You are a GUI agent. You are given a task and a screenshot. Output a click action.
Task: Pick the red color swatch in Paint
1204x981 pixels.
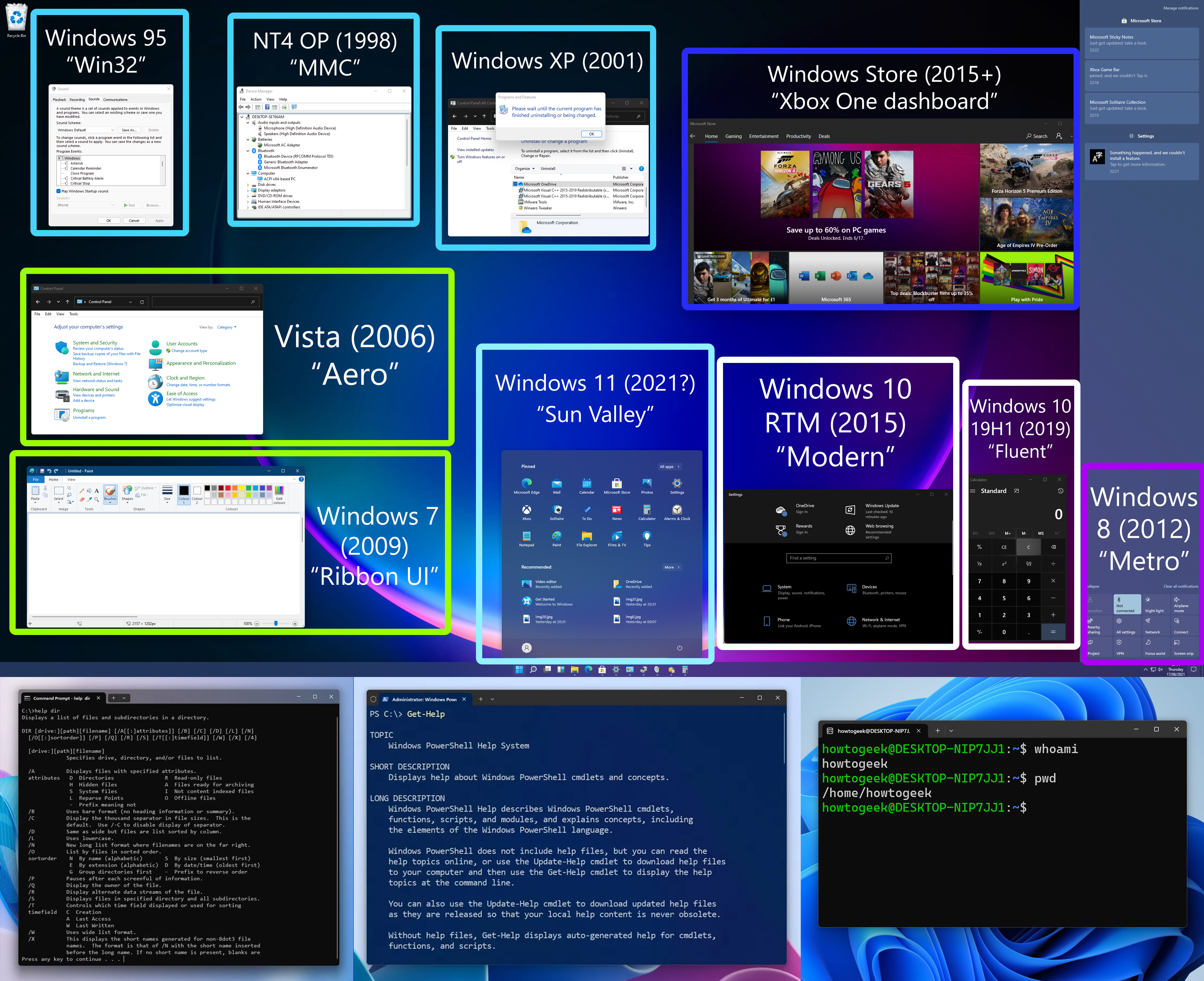[228, 488]
